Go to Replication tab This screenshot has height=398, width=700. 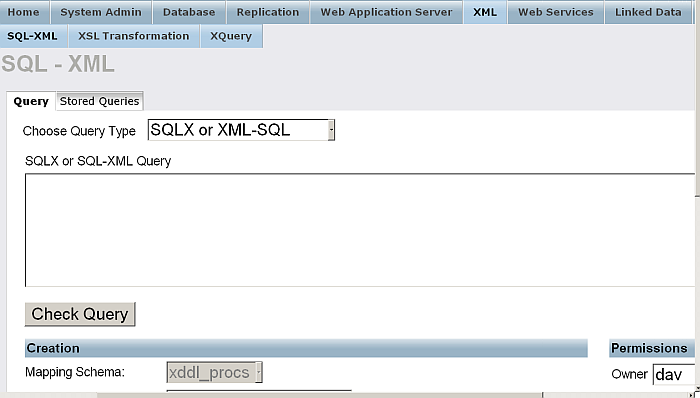coord(268,12)
